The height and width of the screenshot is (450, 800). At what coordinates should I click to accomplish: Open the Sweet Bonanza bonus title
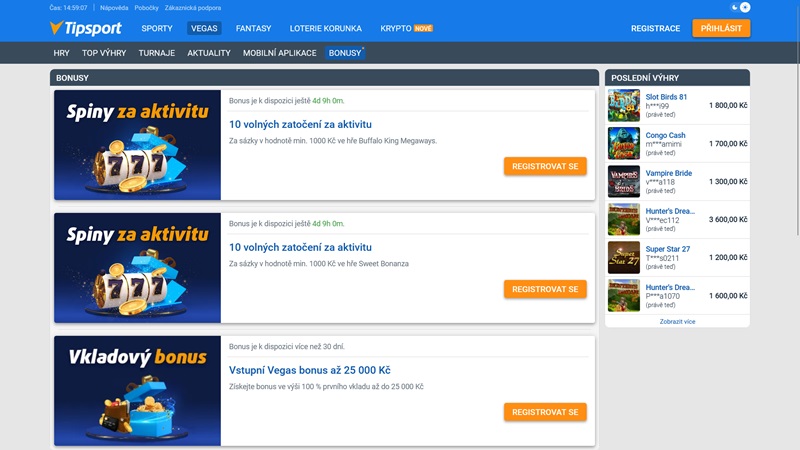coord(300,247)
